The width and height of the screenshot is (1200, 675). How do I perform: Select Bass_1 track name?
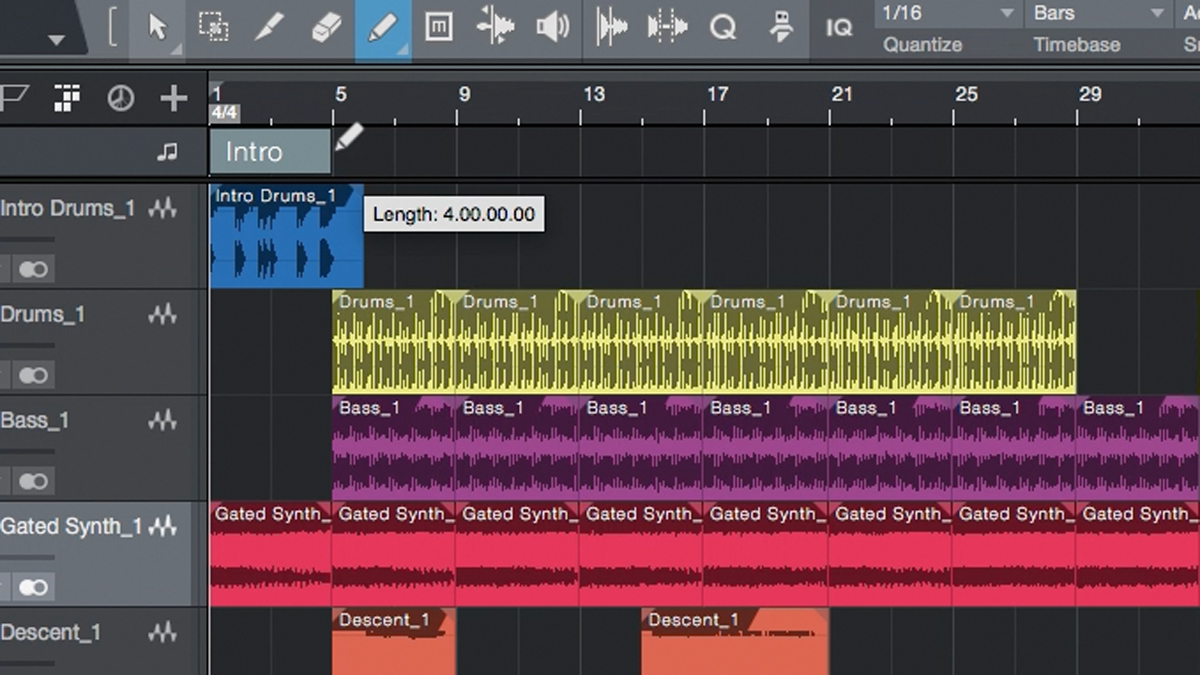(x=35, y=420)
